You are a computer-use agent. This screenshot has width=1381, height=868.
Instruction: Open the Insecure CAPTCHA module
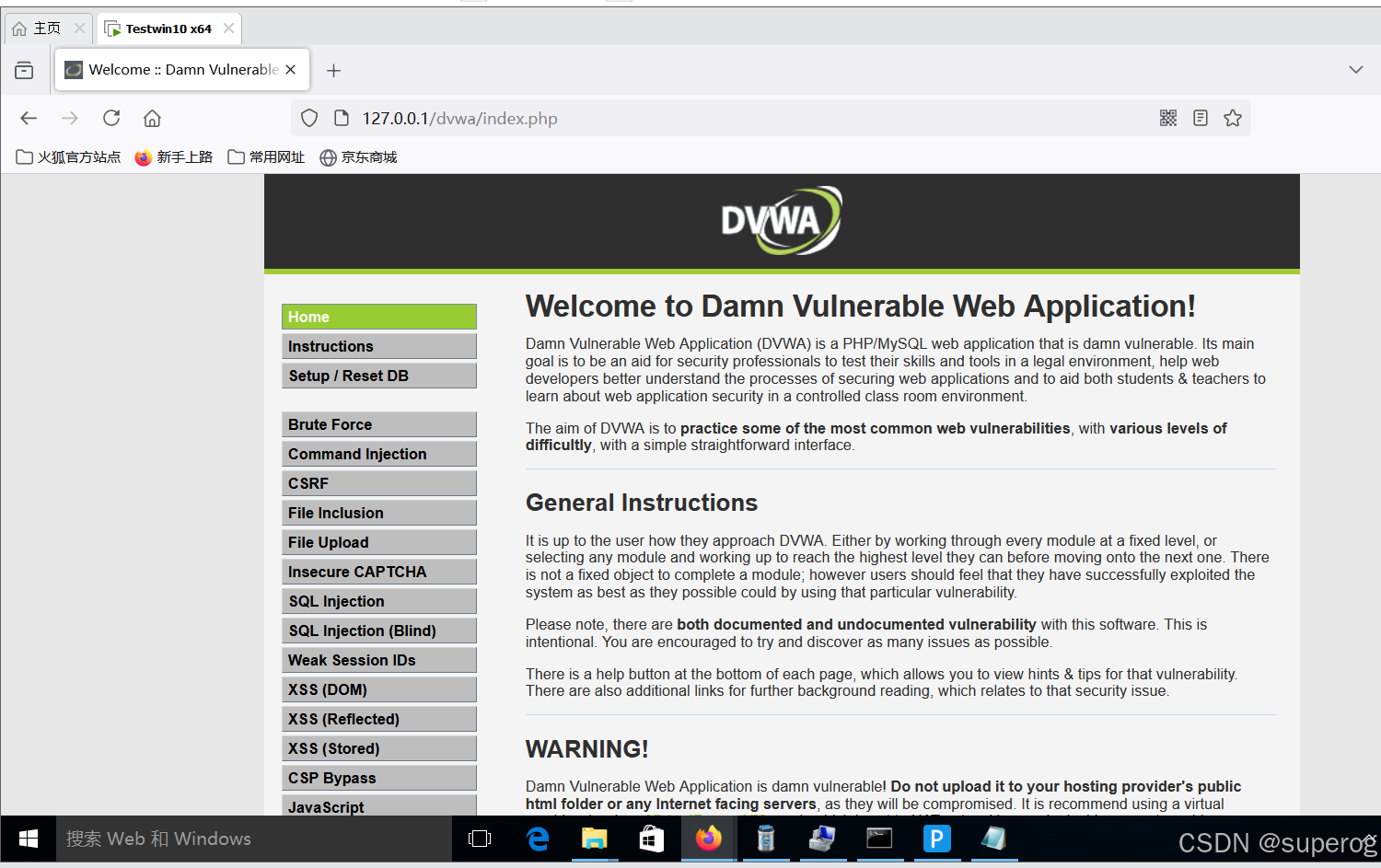point(379,572)
